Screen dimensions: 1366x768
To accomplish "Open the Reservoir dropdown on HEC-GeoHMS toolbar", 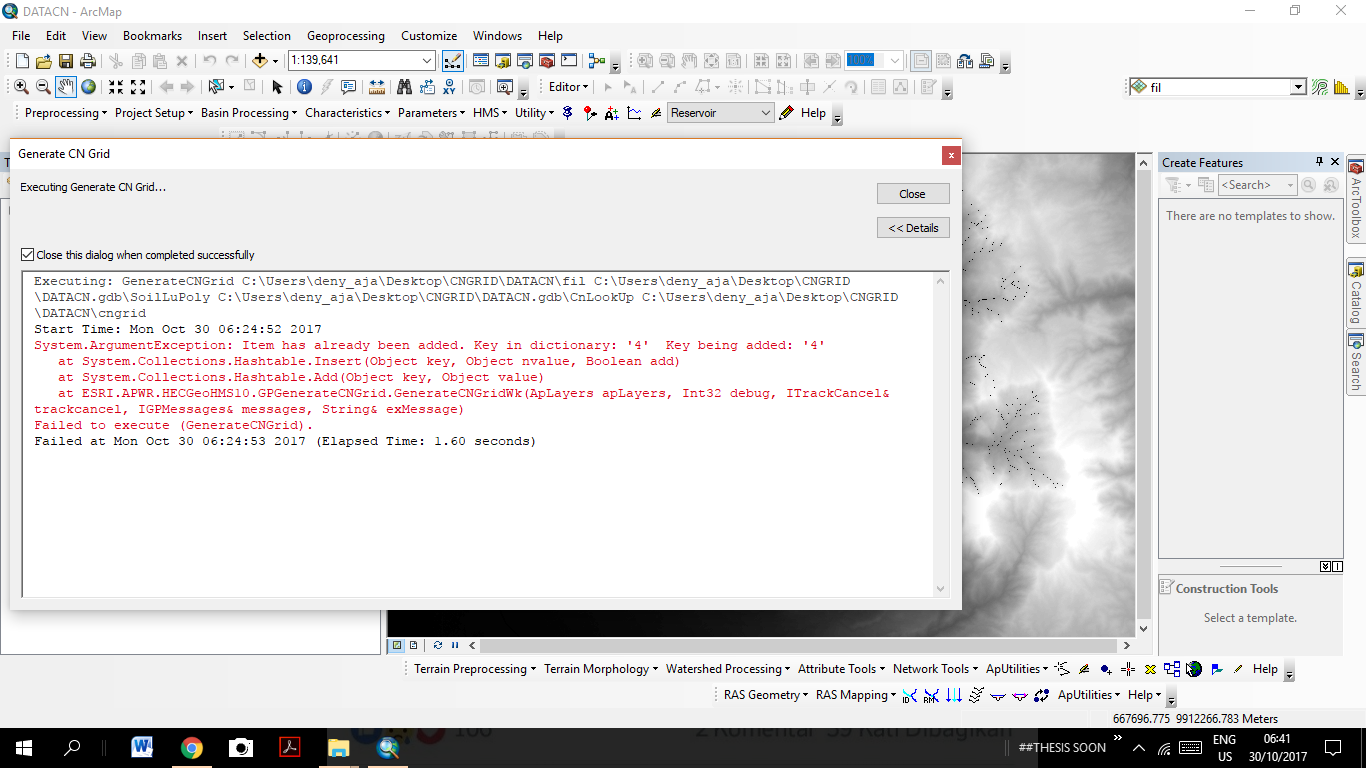I will 766,113.
